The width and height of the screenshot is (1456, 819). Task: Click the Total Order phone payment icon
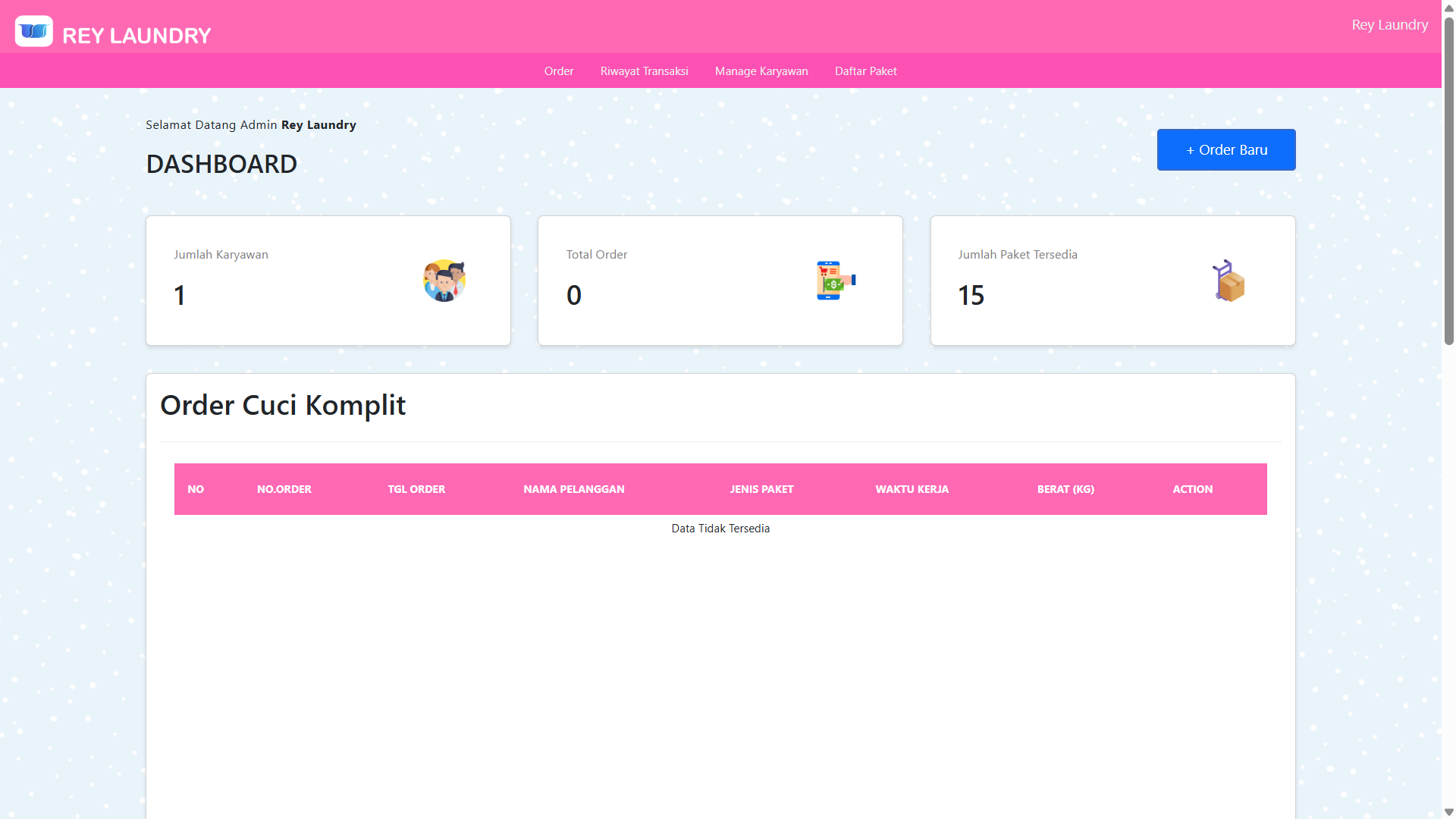click(x=835, y=281)
